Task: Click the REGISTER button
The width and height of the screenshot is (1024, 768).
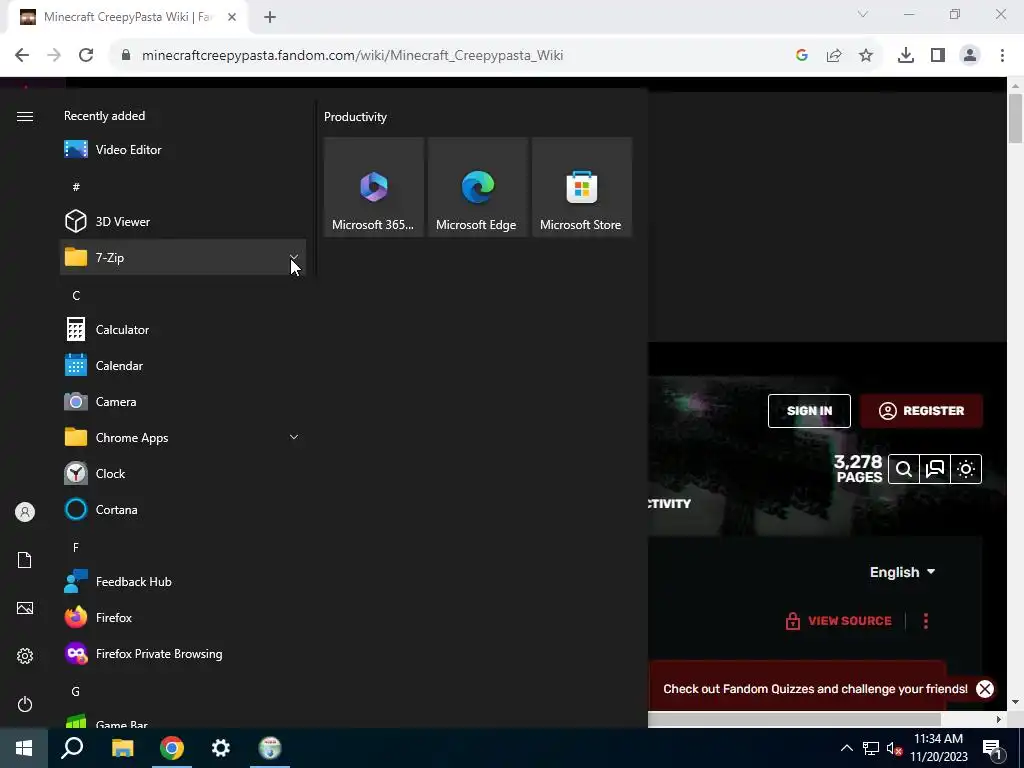Action: 921,411
